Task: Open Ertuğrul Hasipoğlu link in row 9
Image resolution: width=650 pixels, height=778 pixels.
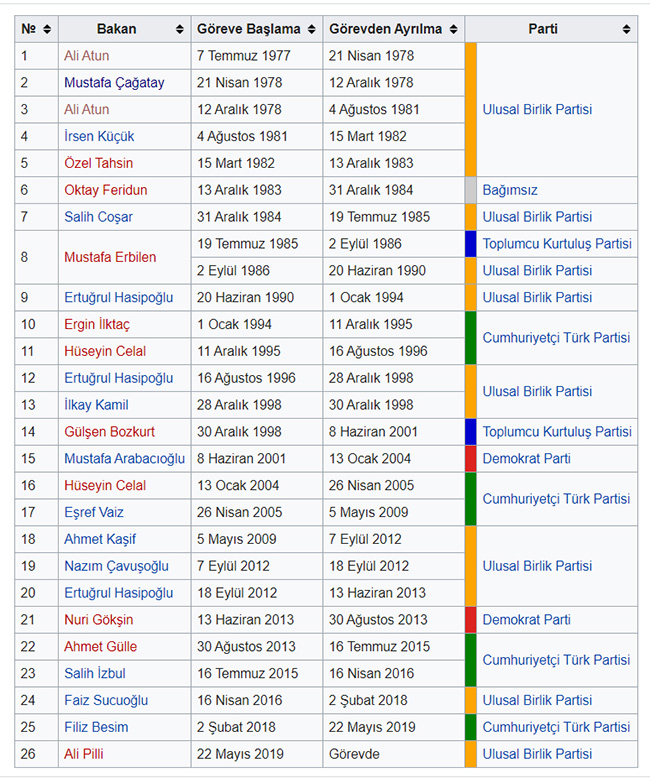Action: pos(119,298)
